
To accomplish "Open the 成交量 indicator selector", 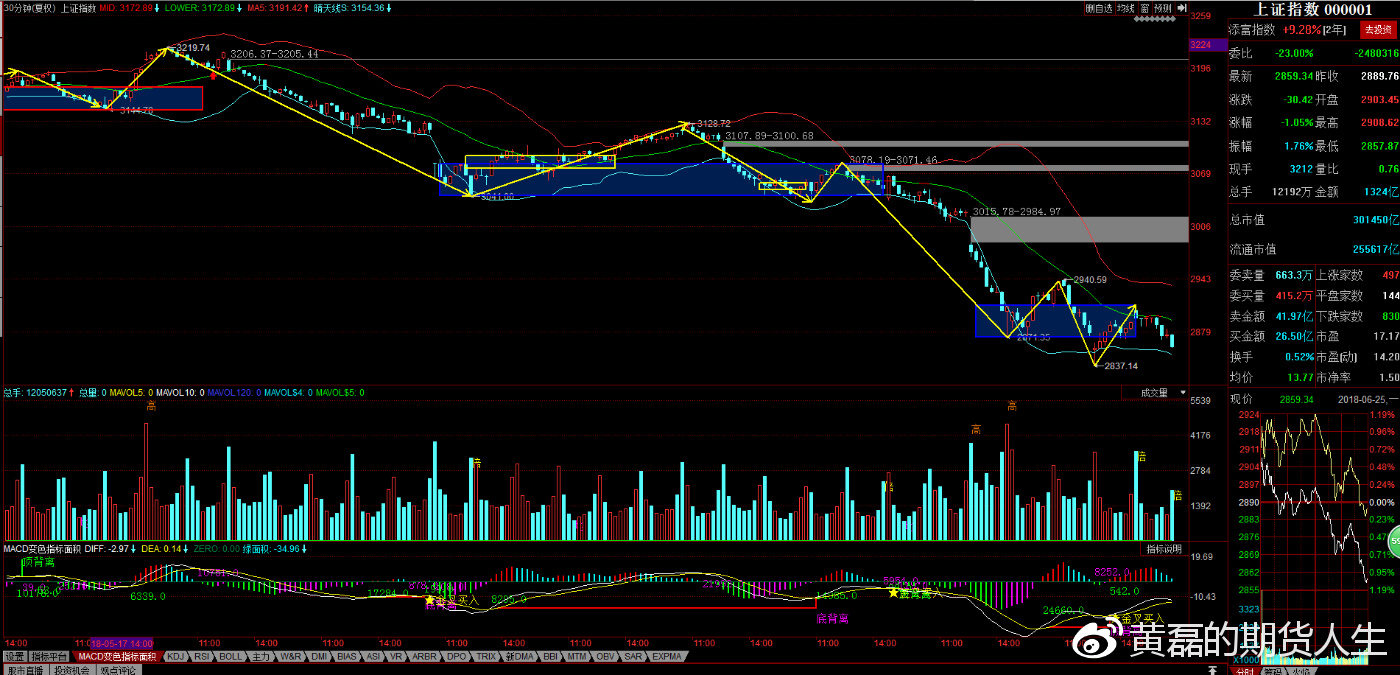I will (x=1155, y=393).
